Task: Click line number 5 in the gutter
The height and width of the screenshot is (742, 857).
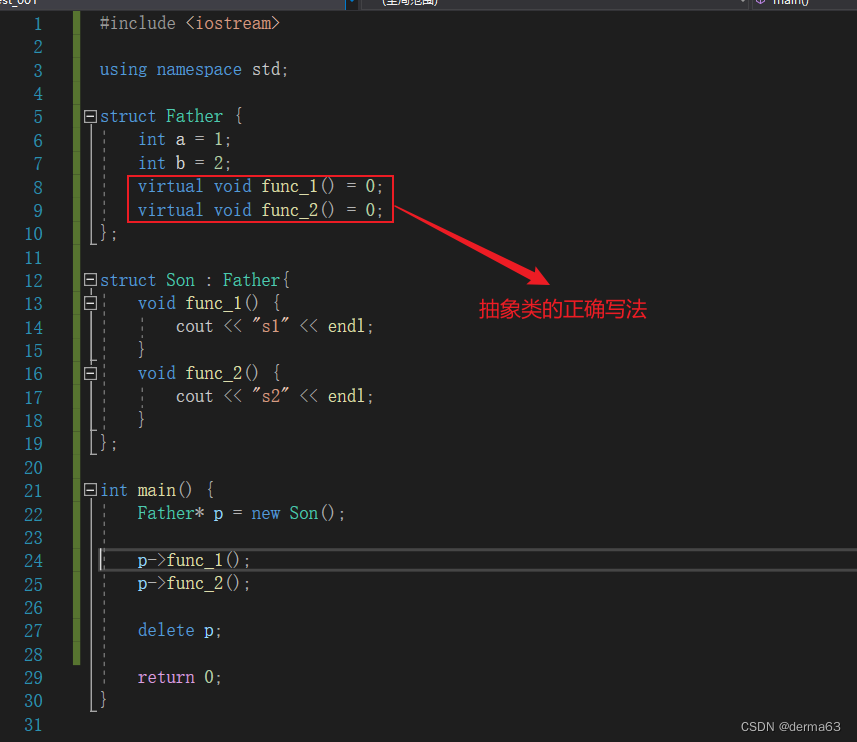Action: click(x=38, y=117)
